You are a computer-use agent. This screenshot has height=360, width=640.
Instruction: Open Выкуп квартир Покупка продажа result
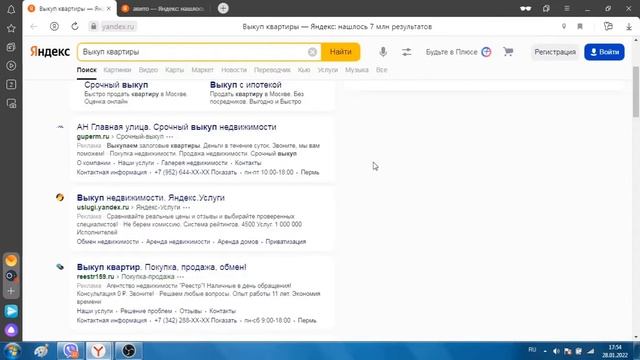point(162,267)
